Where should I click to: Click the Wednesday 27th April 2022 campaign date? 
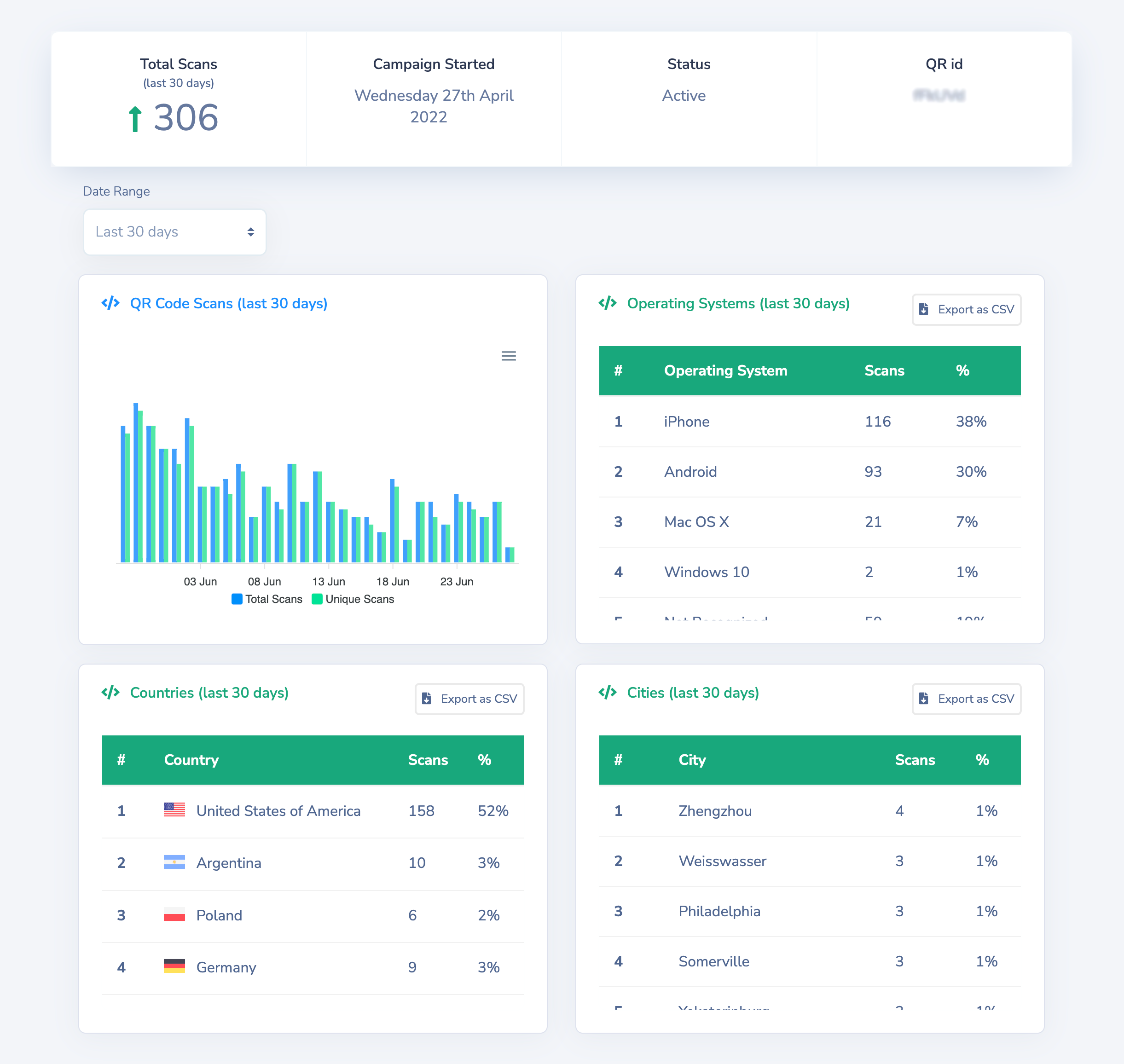(x=434, y=106)
